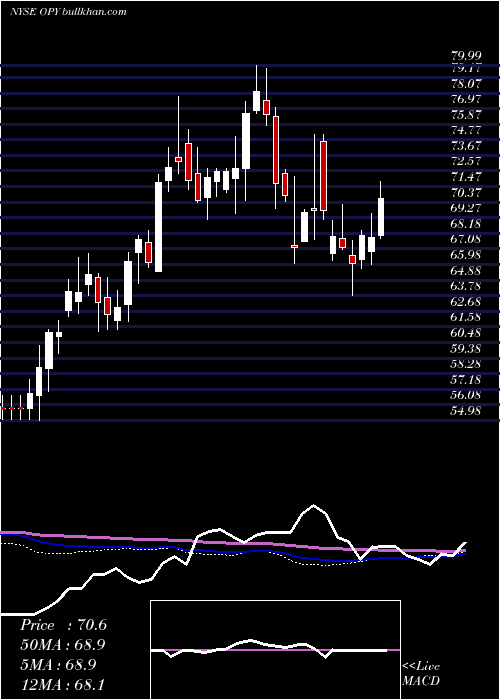Click the 70.37 price axis label
500x700 pixels.
click(466, 192)
